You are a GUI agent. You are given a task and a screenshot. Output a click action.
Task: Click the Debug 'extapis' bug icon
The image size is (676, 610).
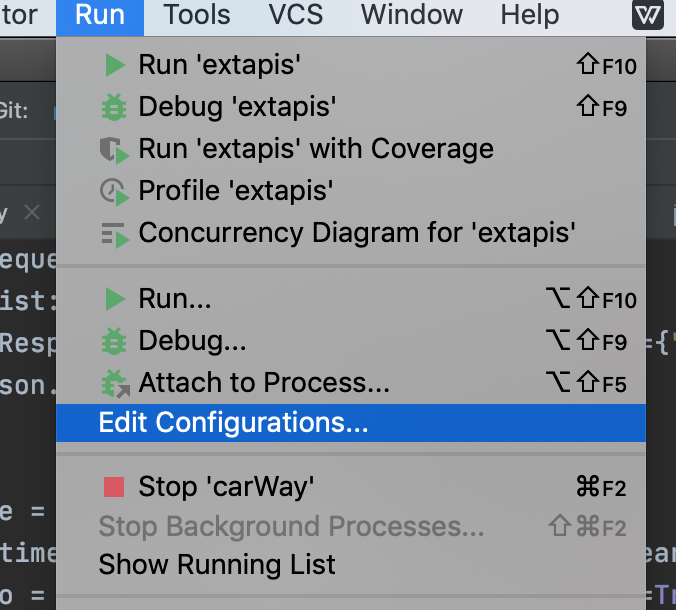coord(115,107)
